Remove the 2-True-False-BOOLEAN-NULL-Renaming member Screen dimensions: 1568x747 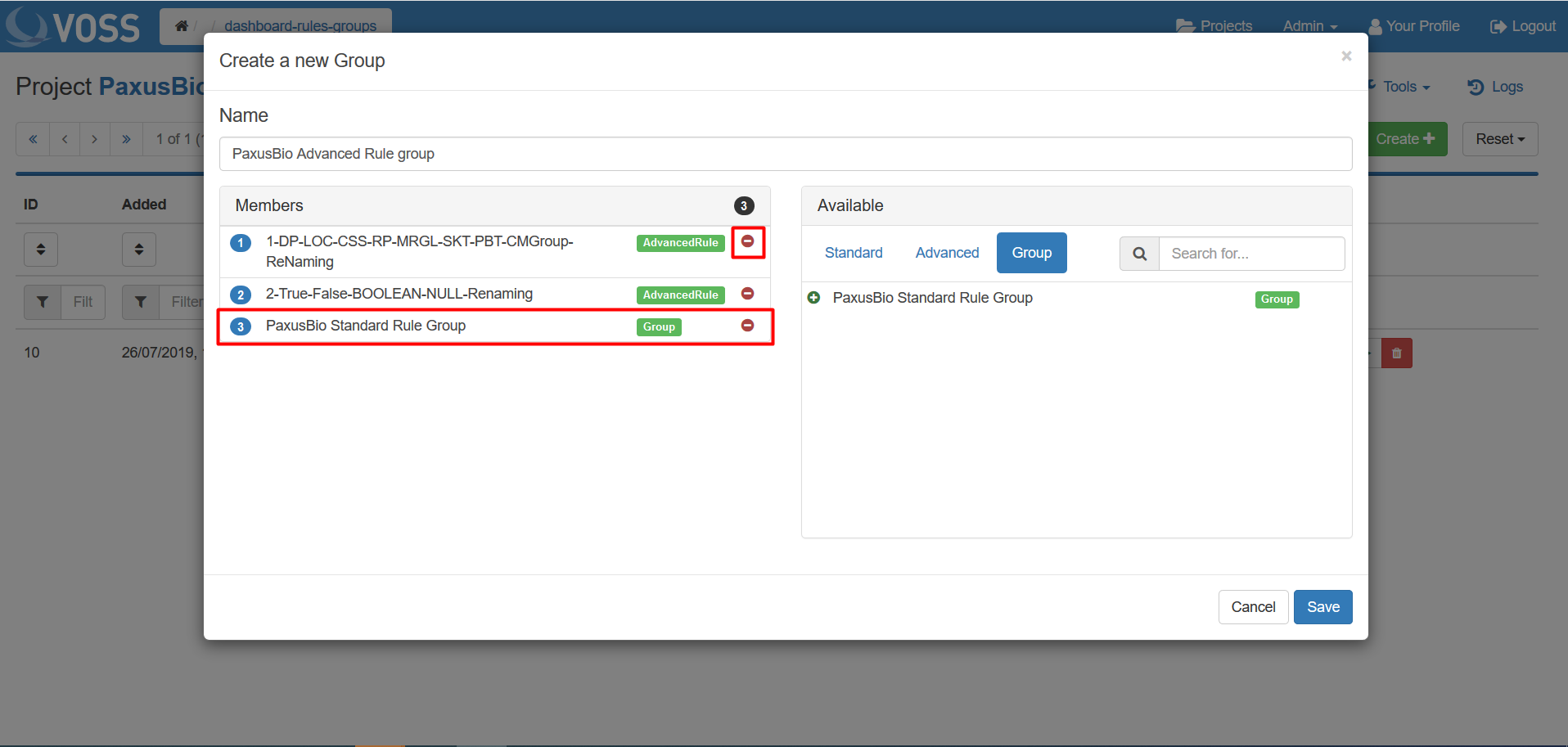(747, 294)
